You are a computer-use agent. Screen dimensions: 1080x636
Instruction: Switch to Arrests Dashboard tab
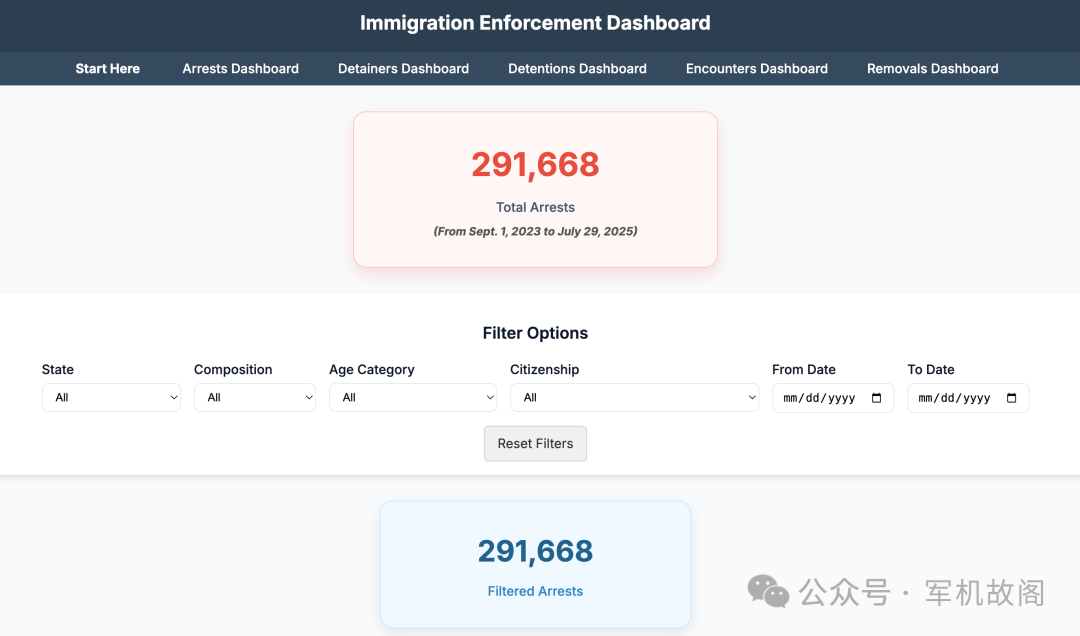tap(240, 69)
